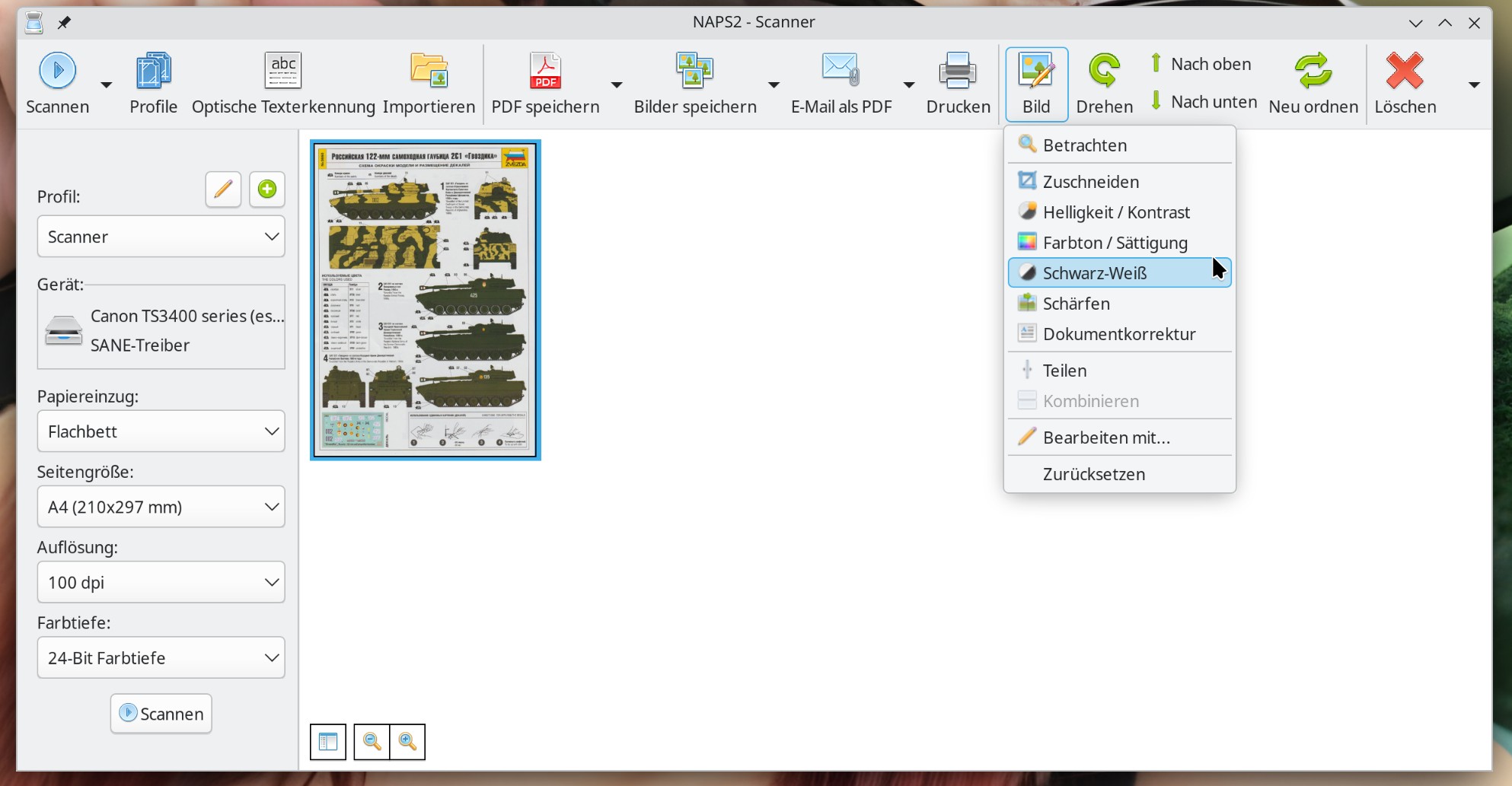
Task: Toggle the Bild toolbar menu button
Action: [1036, 84]
